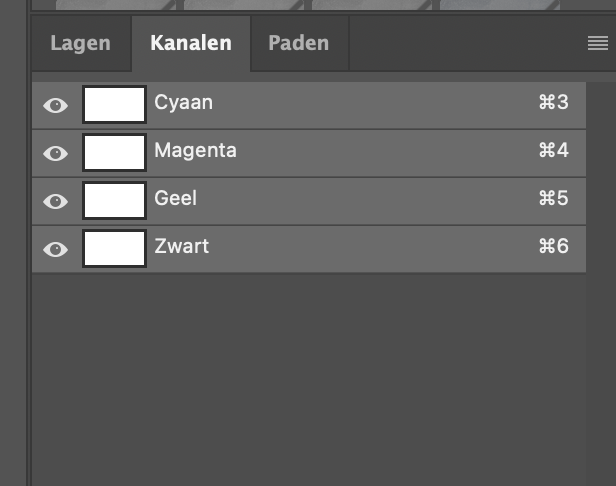Switch to the Lagen tab
The height and width of the screenshot is (486, 616).
pyautogui.click(x=80, y=43)
